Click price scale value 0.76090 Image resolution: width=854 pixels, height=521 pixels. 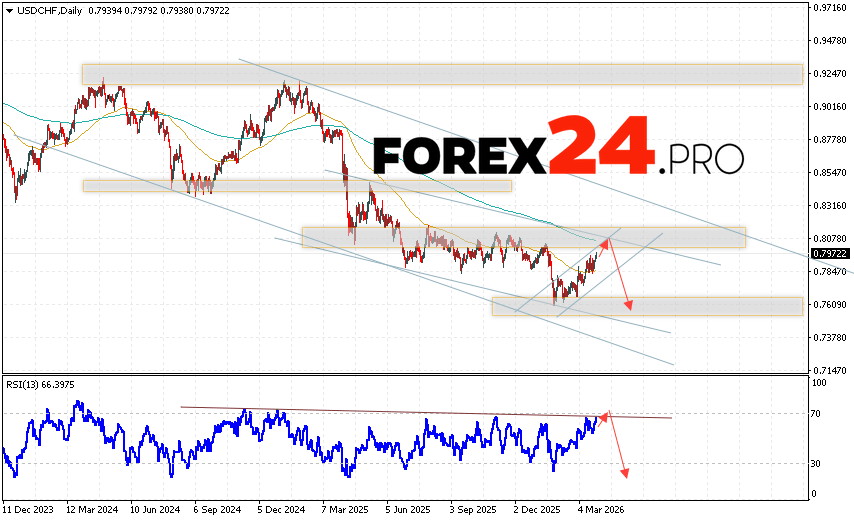tap(830, 304)
